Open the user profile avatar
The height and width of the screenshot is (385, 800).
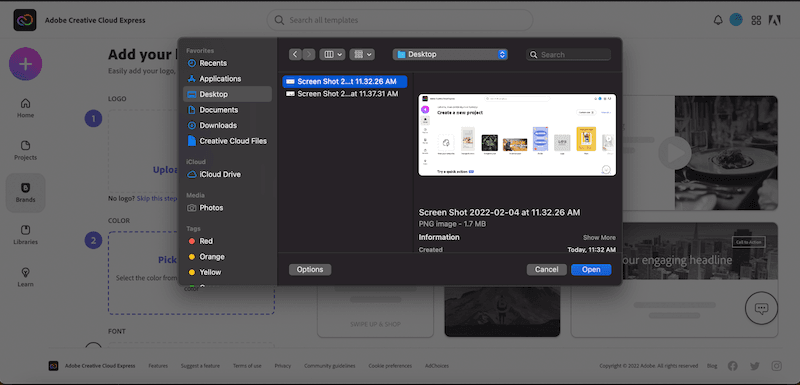pyautogui.click(x=736, y=20)
